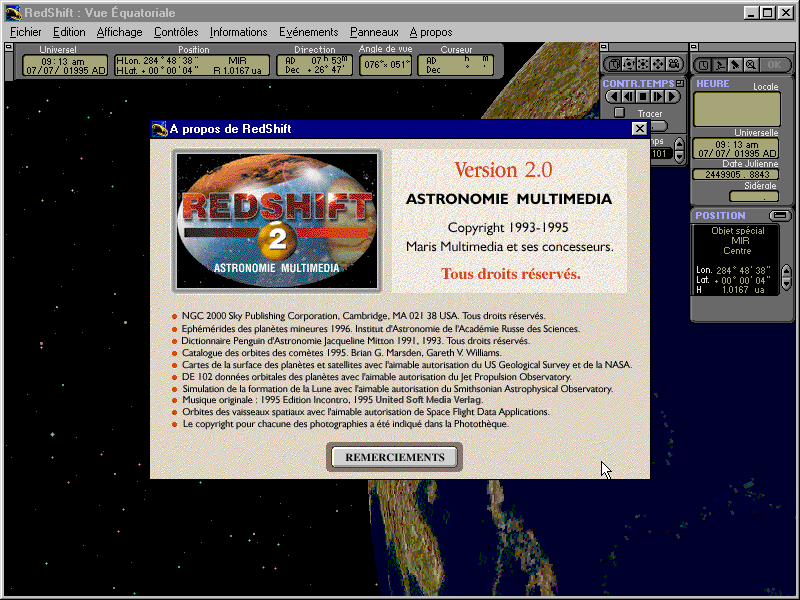Viewport: 800px width, 600px height.
Task: Click the POSITION panel toggle button
Action: point(780,215)
